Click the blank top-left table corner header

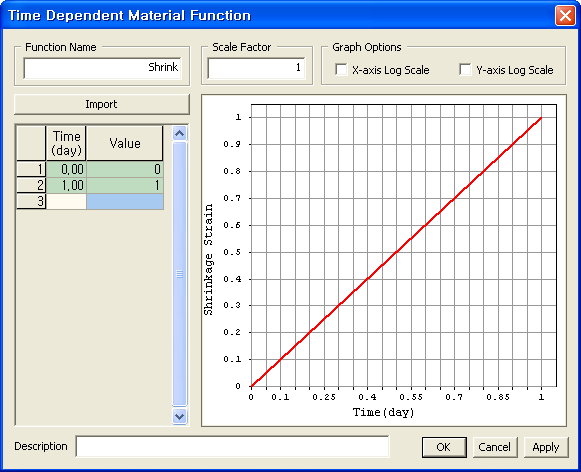coord(31,143)
